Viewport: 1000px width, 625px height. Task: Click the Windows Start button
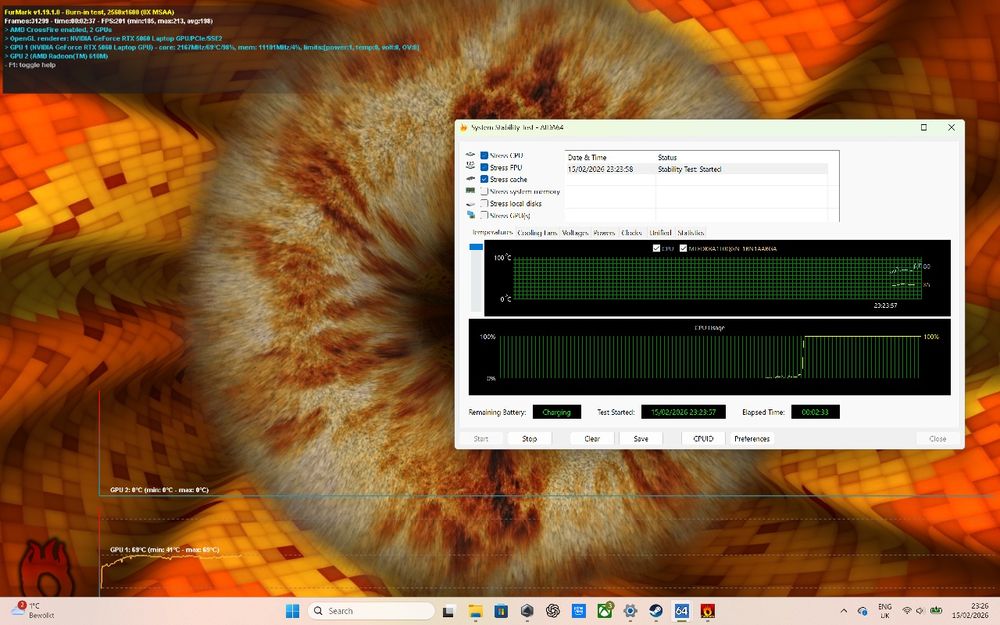[x=293, y=610]
